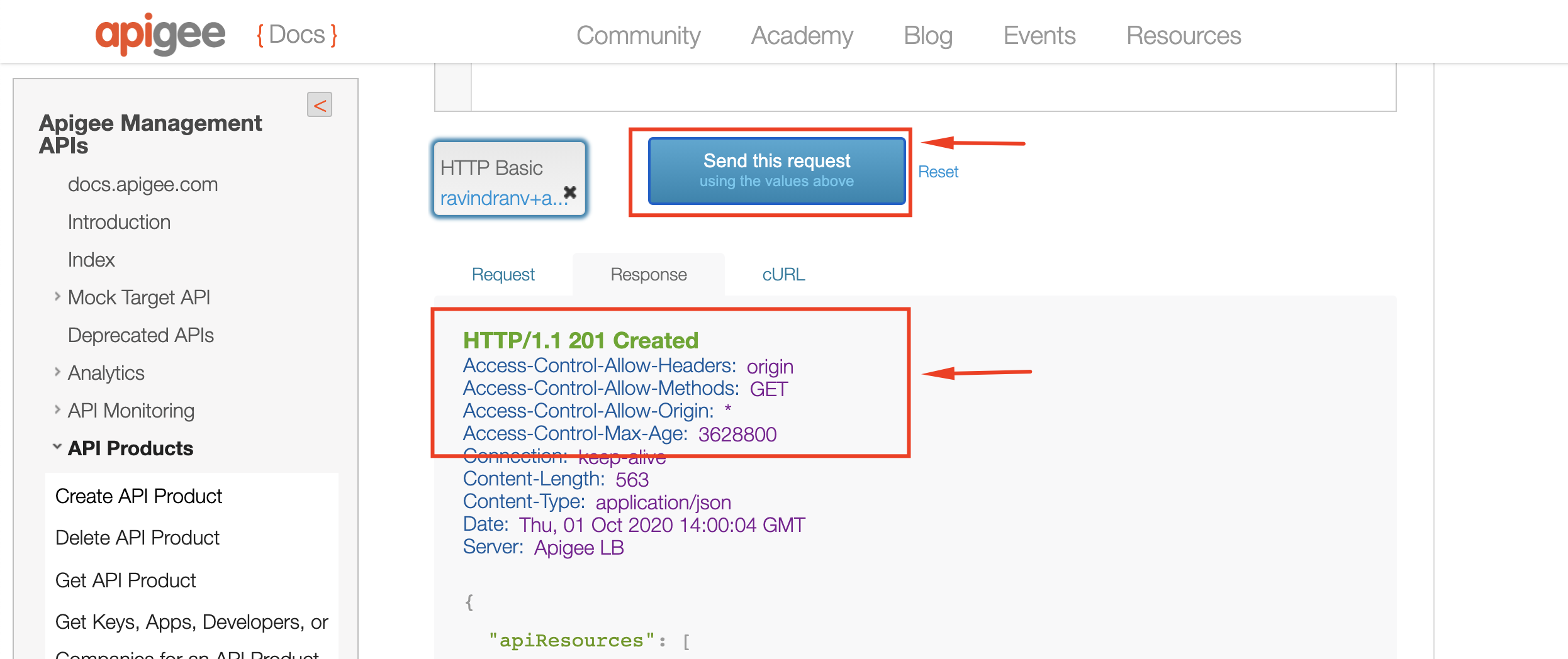Open docs.apigee.com sidebar link
1568x659 pixels.
click(143, 184)
